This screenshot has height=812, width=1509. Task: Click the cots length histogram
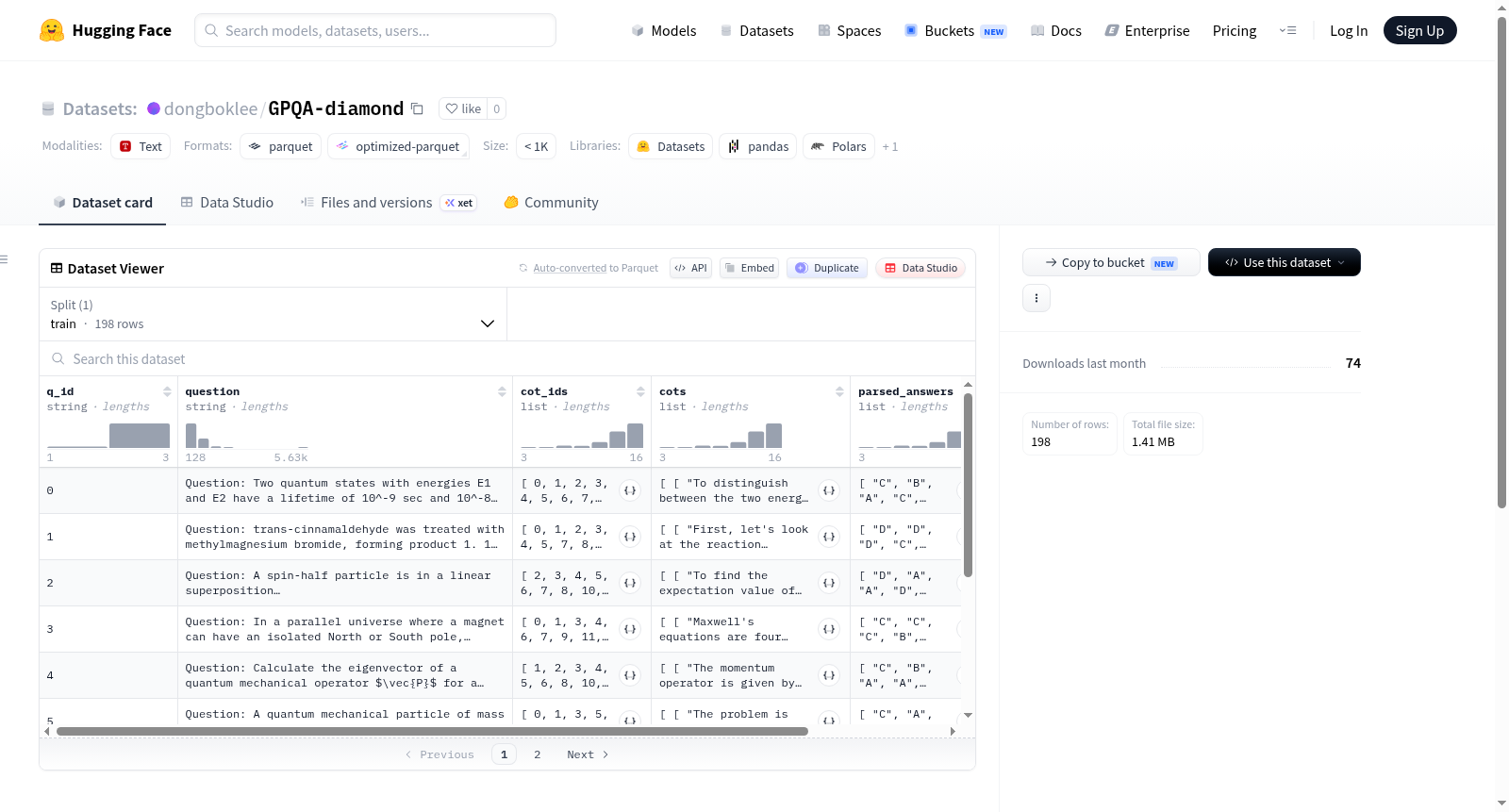pyautogui.click(x=721, y=436)
